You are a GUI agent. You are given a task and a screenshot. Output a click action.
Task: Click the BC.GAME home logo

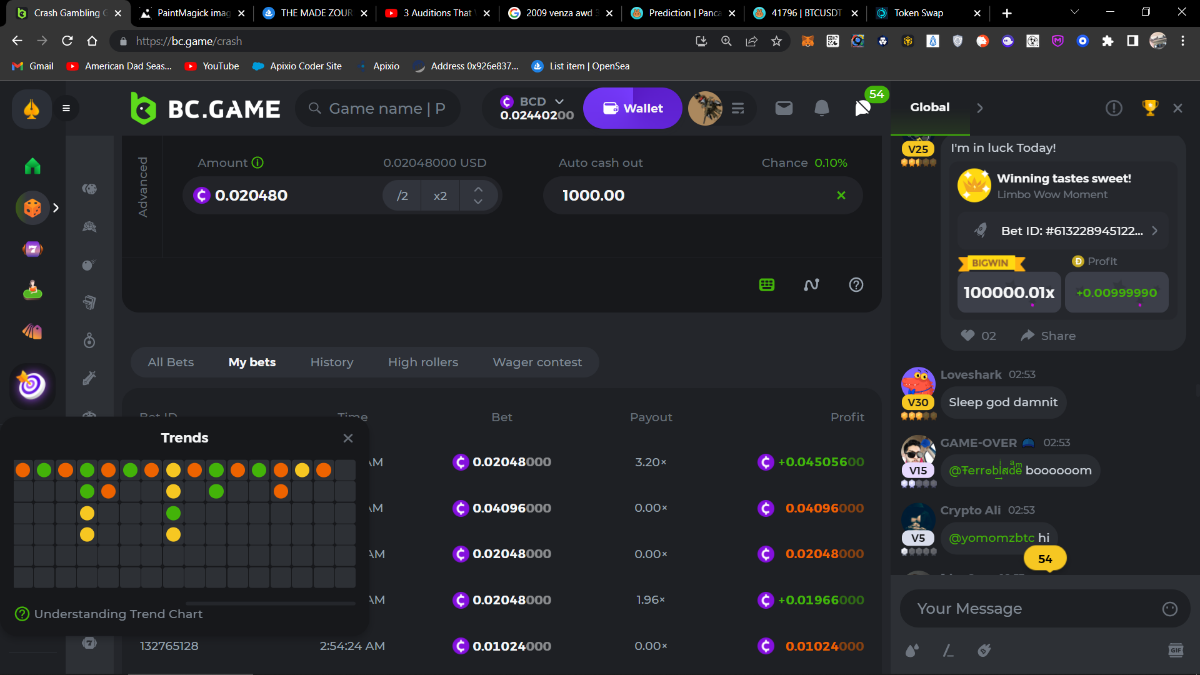click(x=205, y=108)
